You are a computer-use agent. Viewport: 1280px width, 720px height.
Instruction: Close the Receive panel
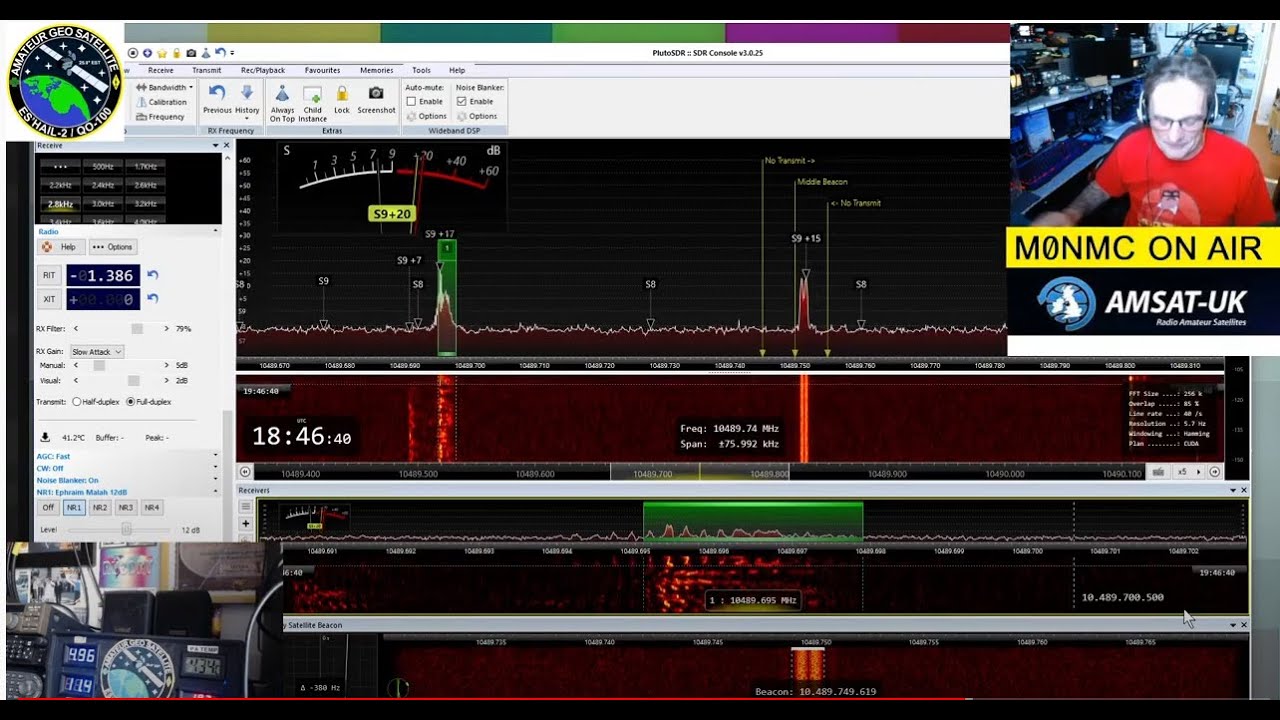click(x=226, y=146)
